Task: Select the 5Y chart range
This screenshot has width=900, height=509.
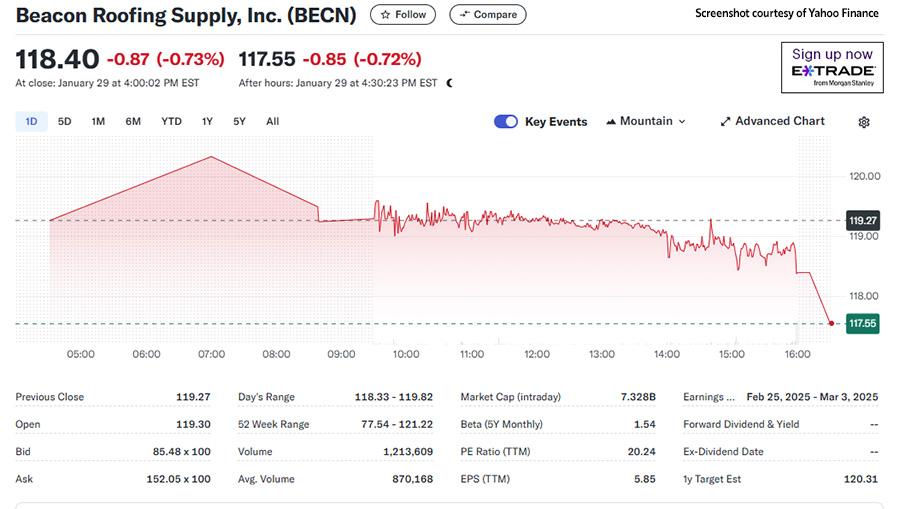Action: (x=239, y=122)
